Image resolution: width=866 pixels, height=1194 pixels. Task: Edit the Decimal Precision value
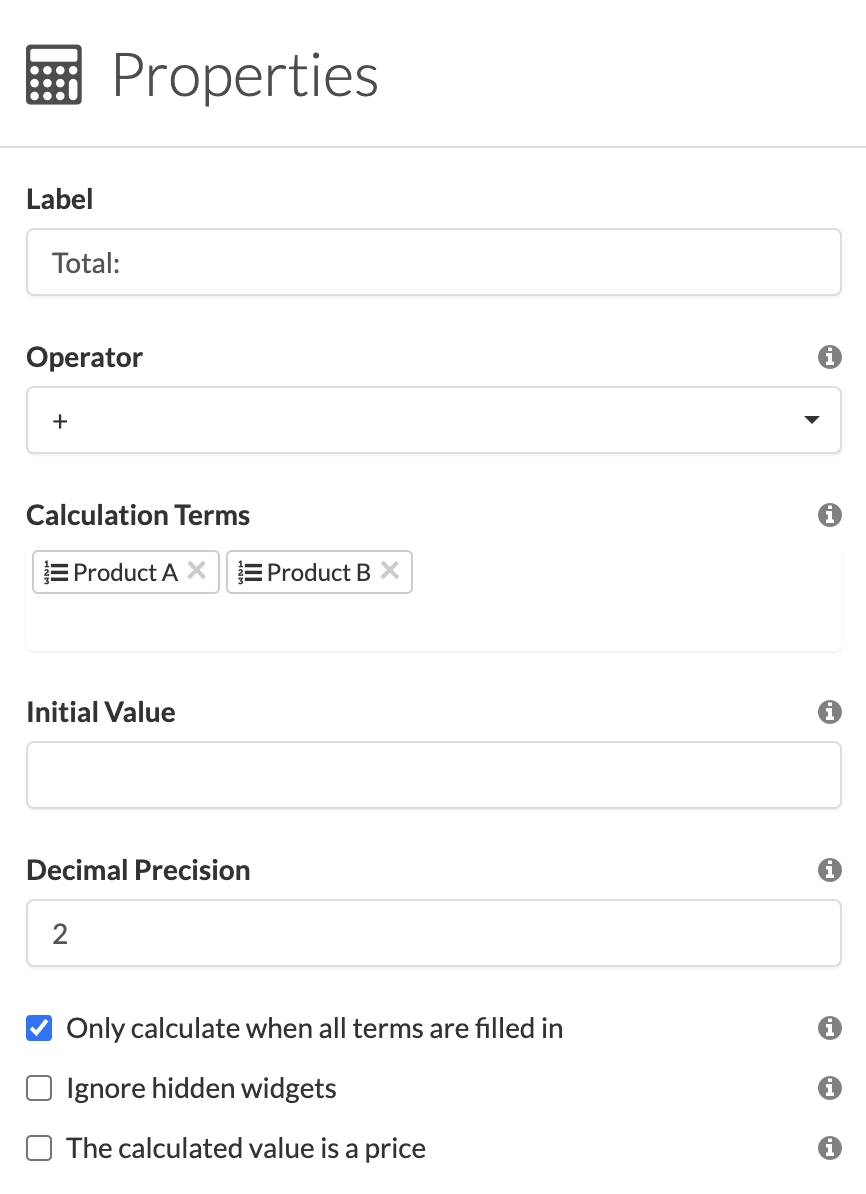(x=433, y=933)
